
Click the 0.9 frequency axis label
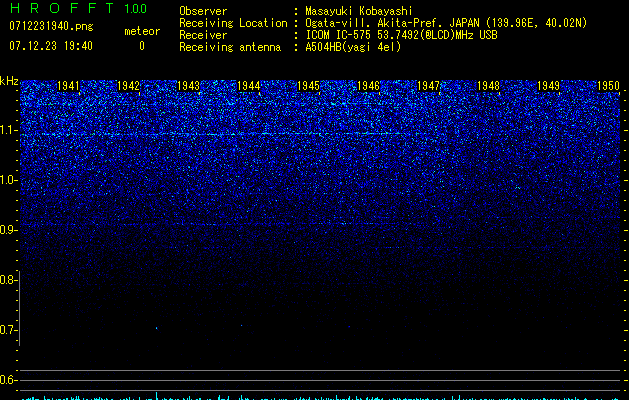8,230
